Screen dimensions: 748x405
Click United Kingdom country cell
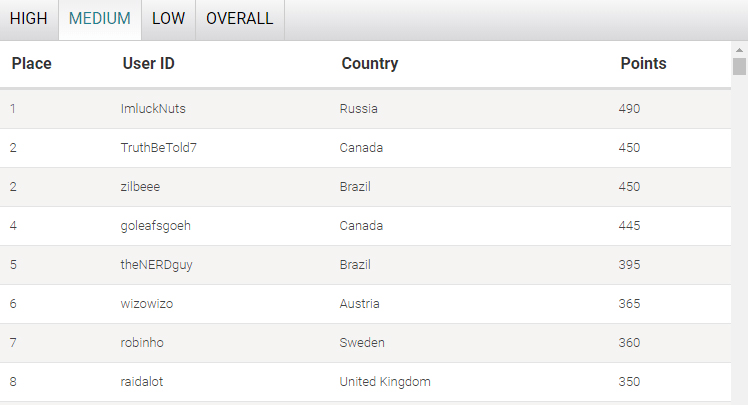click(x=385, y=382)
